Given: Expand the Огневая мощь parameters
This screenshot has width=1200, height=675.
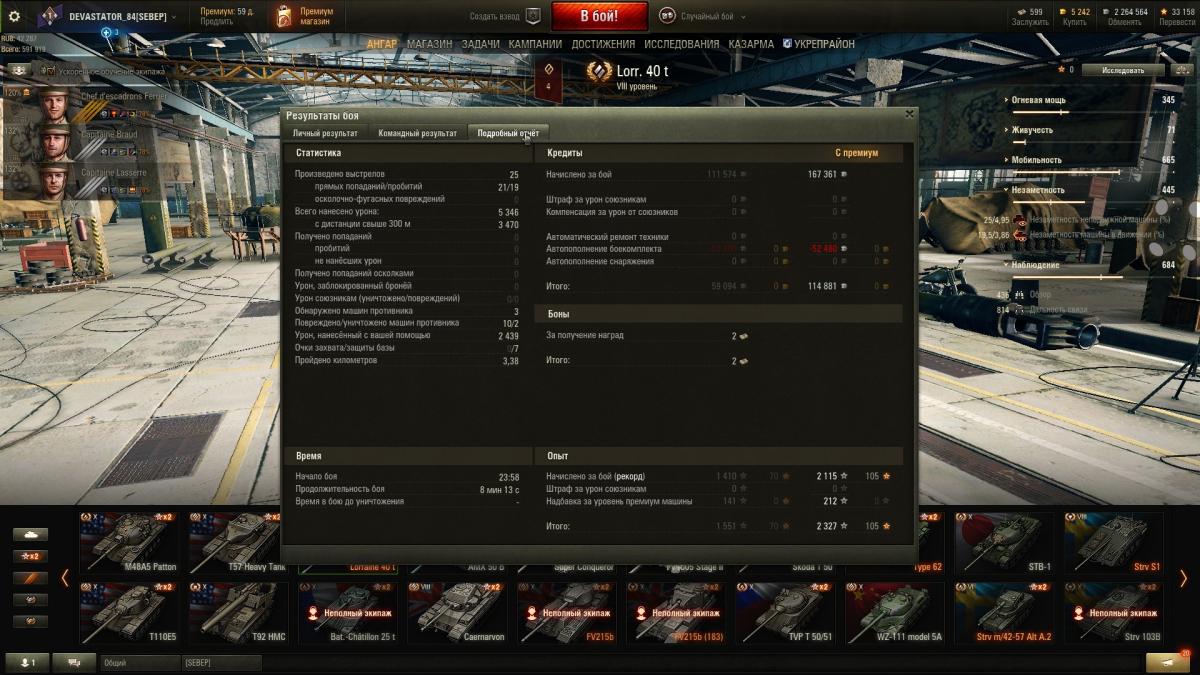Looking at the screenshot, I should [1090, 100].
